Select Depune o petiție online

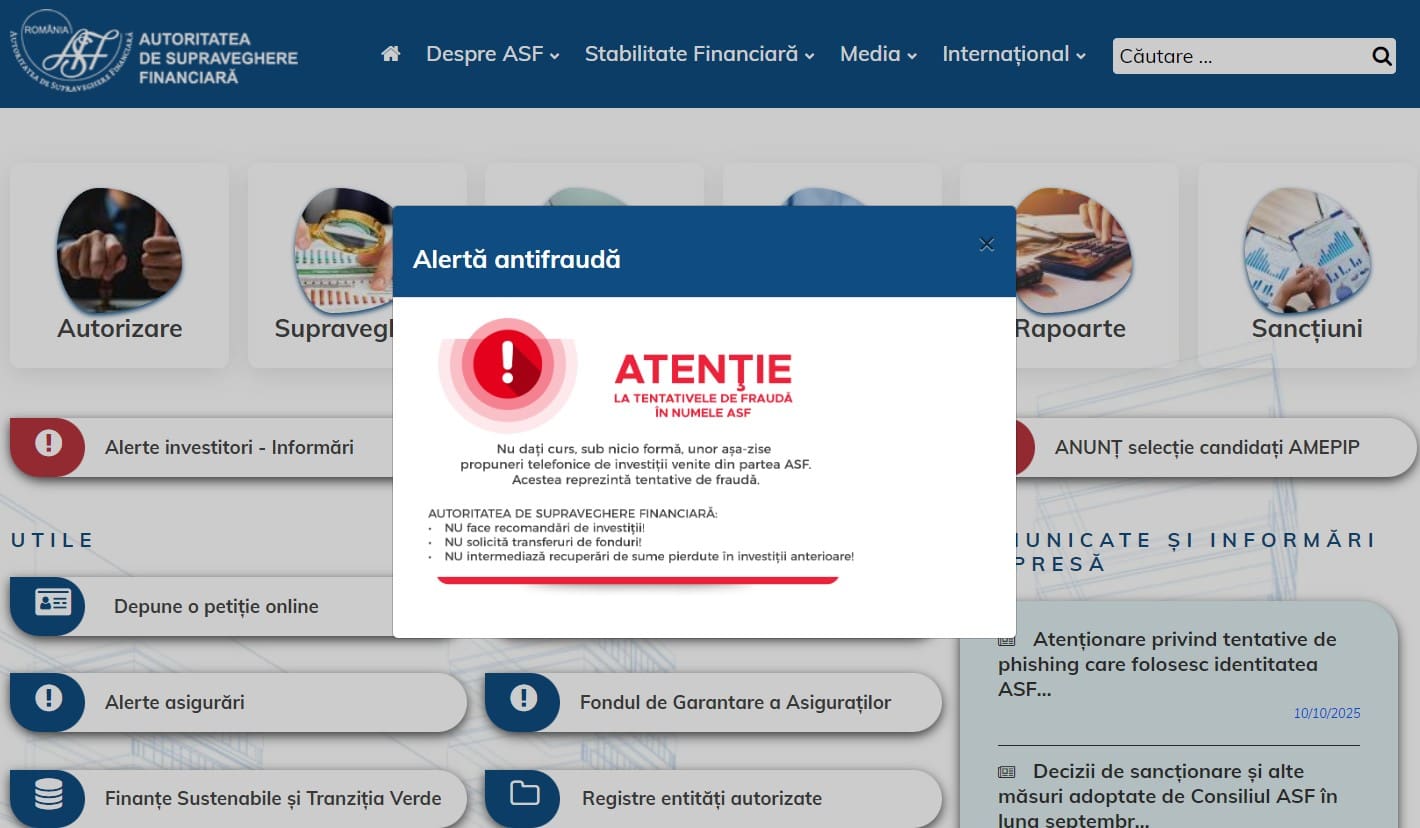[x=216, y=606]
